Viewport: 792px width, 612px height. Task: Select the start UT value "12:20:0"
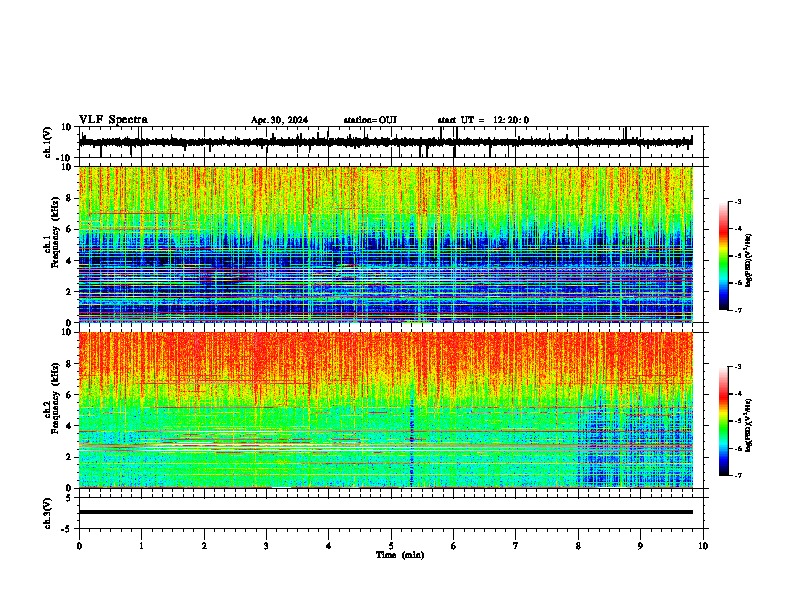(x=511, y=120)
